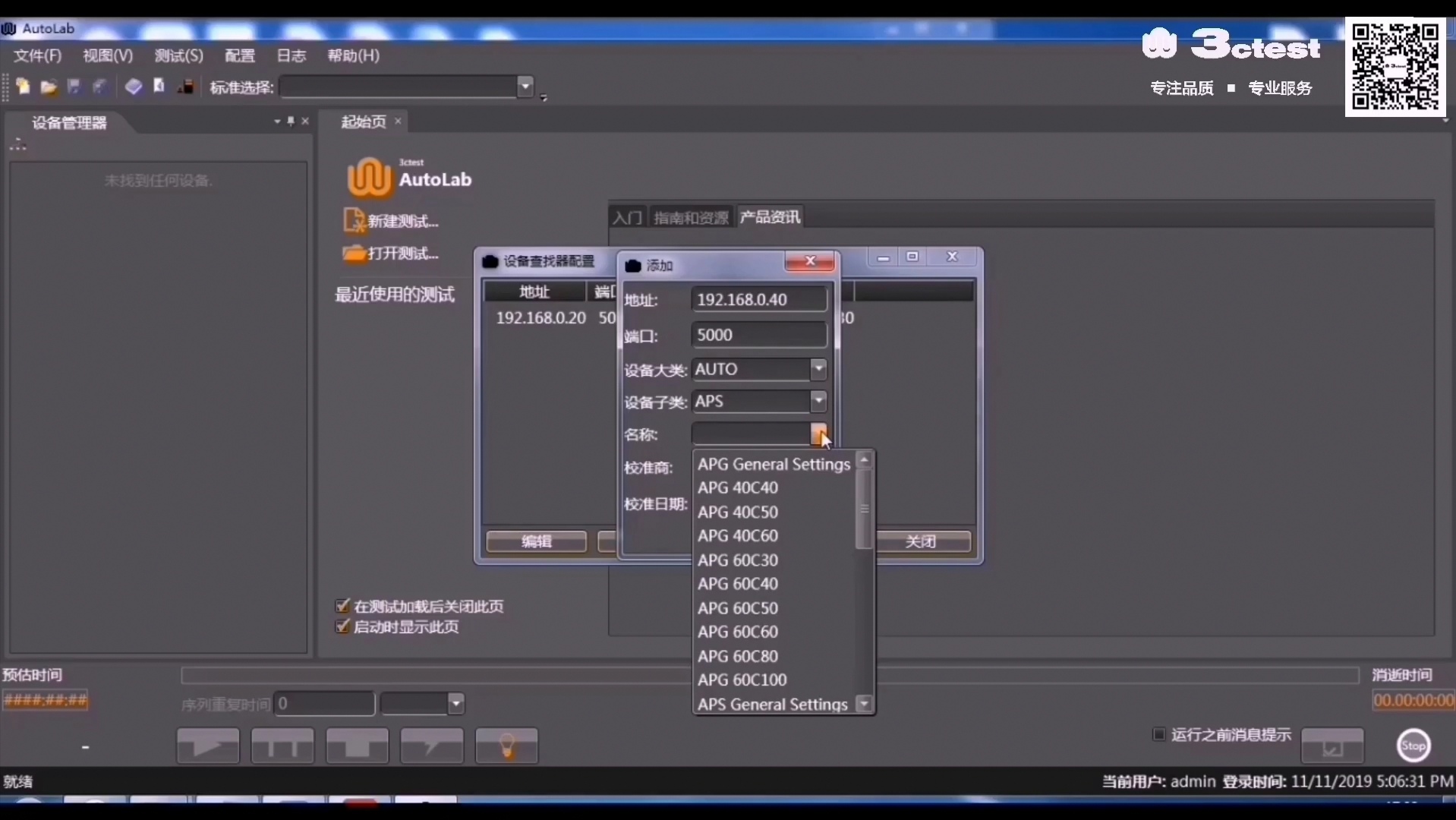Open 设备管理器 panel options arrow

pyautogui.click(x=277, y=121)
